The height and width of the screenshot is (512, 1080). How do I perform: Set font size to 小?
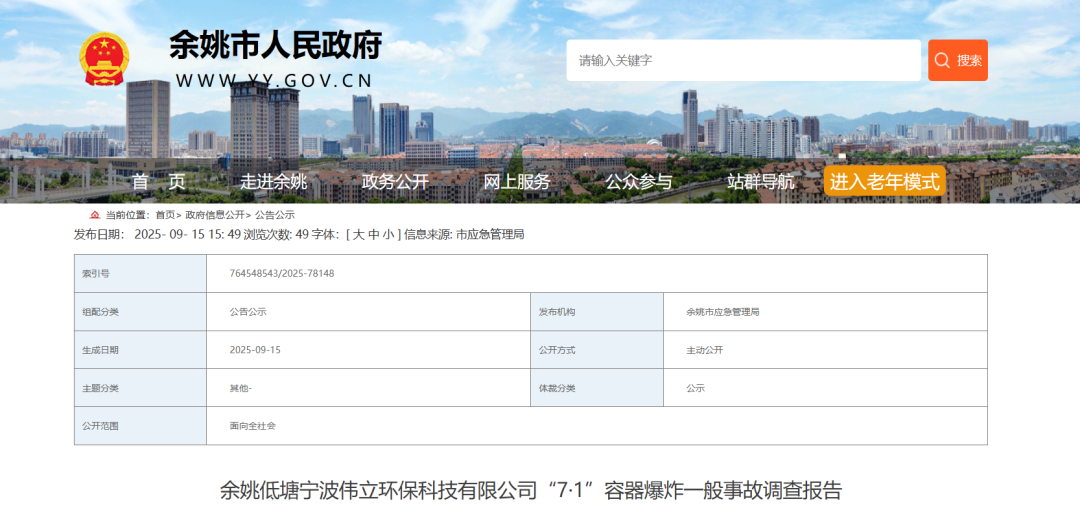(388, 235)
